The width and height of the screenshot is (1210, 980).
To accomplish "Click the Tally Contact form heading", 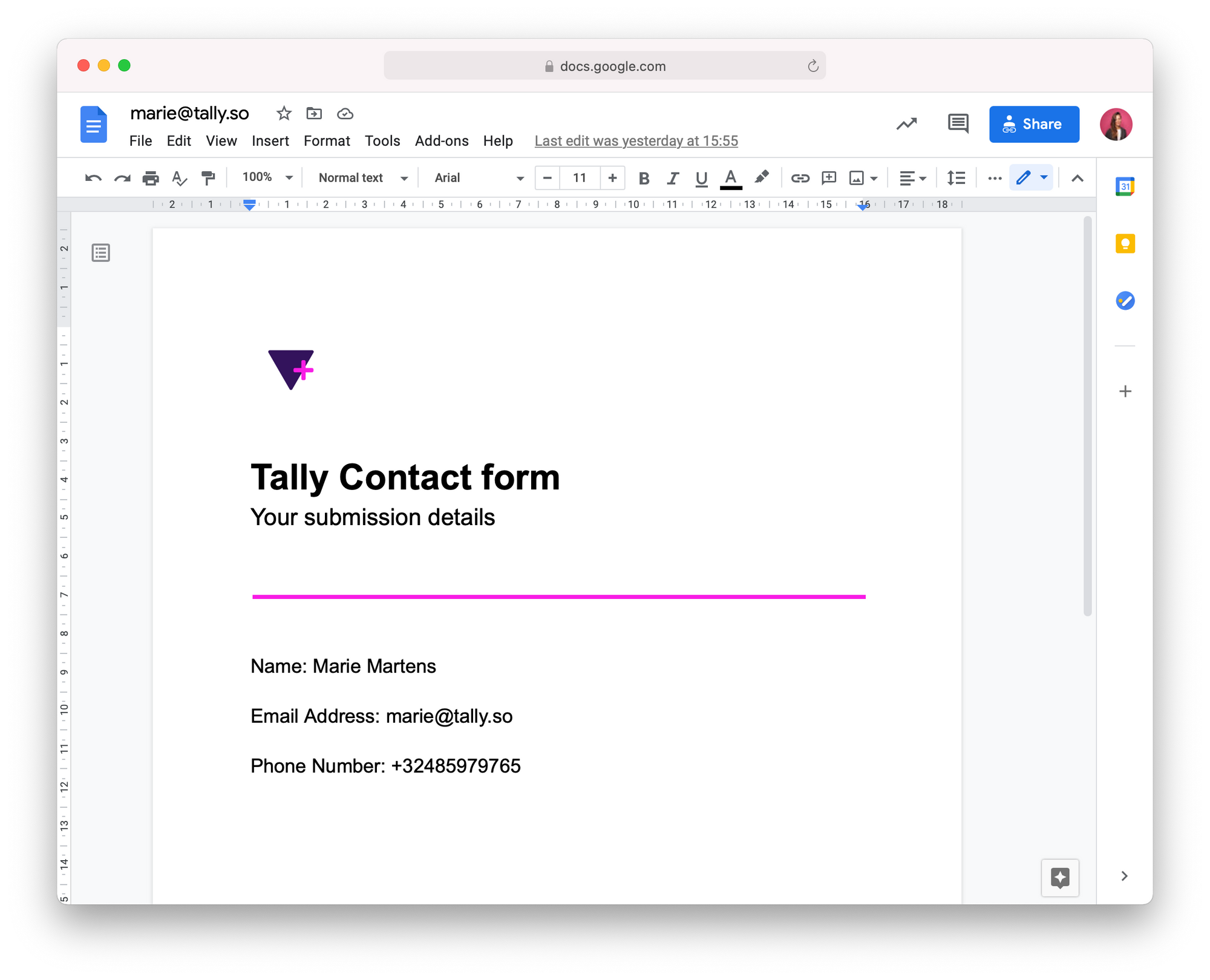I will pos(405,477).
